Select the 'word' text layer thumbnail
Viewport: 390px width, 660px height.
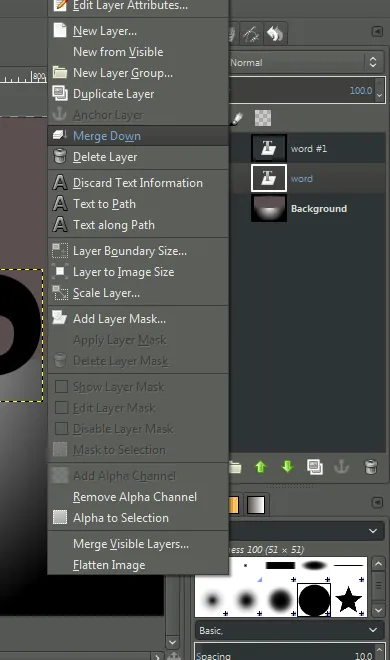pyautogui.click(x=269, y=178)
